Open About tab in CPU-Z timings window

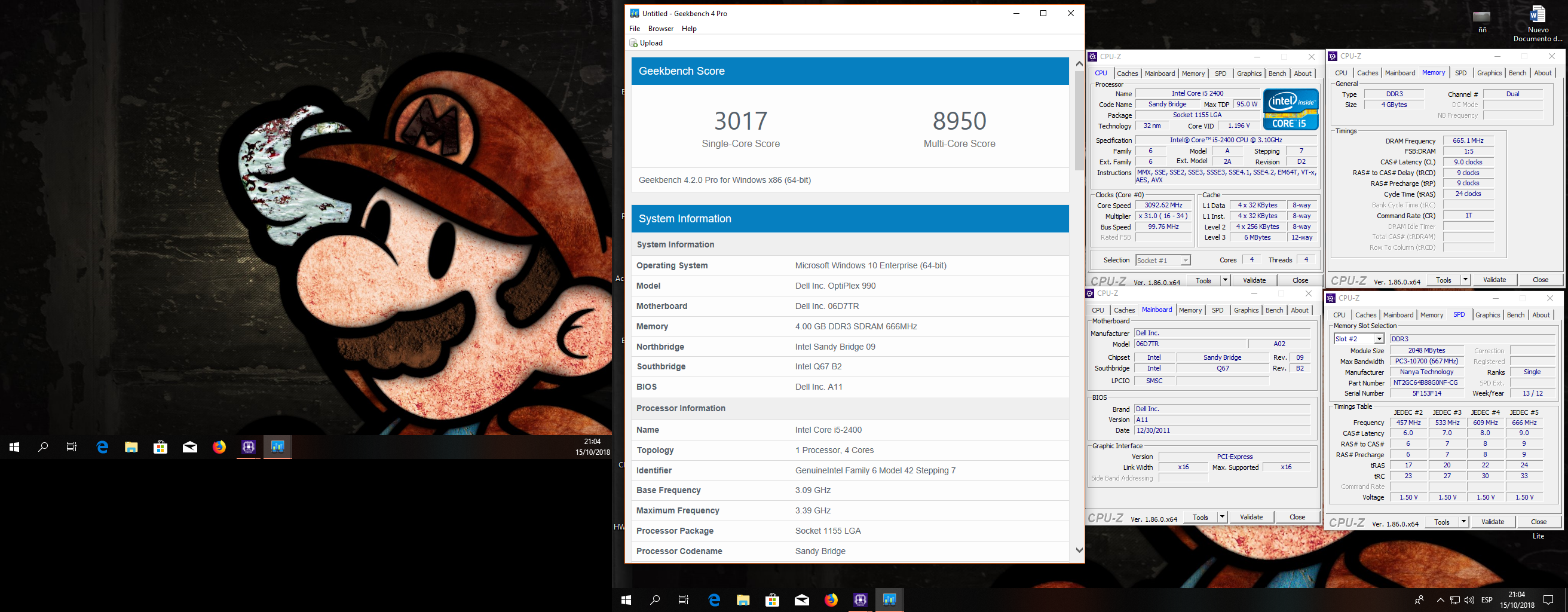click(1542, 73)
